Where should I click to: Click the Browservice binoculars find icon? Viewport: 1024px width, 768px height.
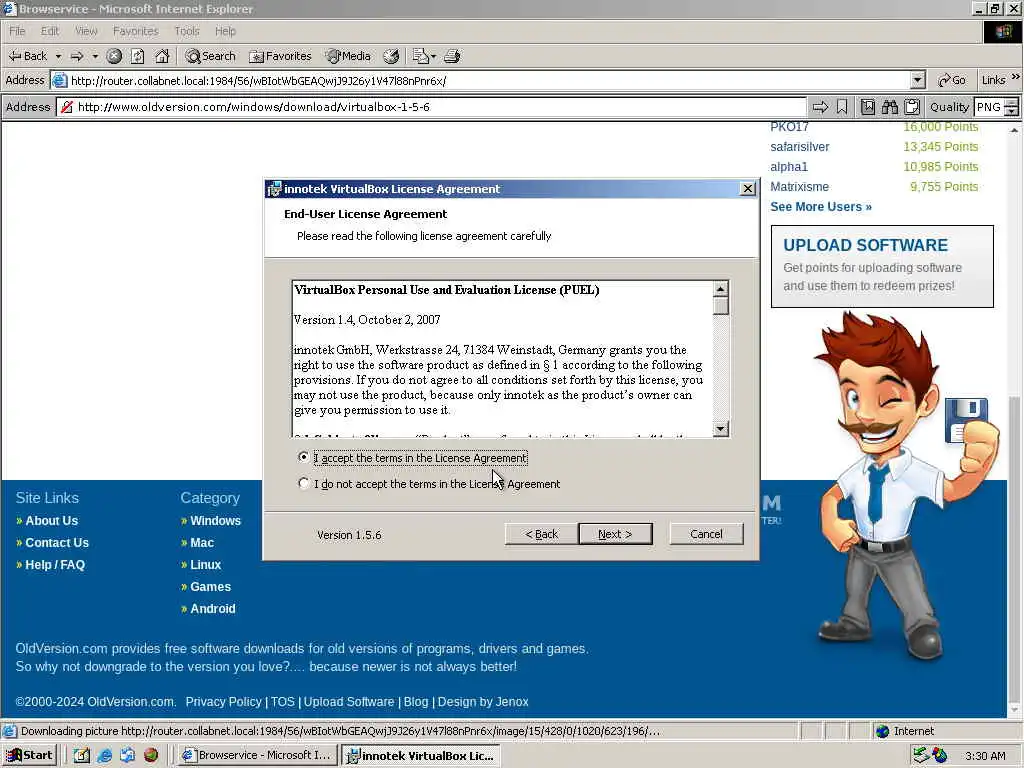[x=889, y=107]
